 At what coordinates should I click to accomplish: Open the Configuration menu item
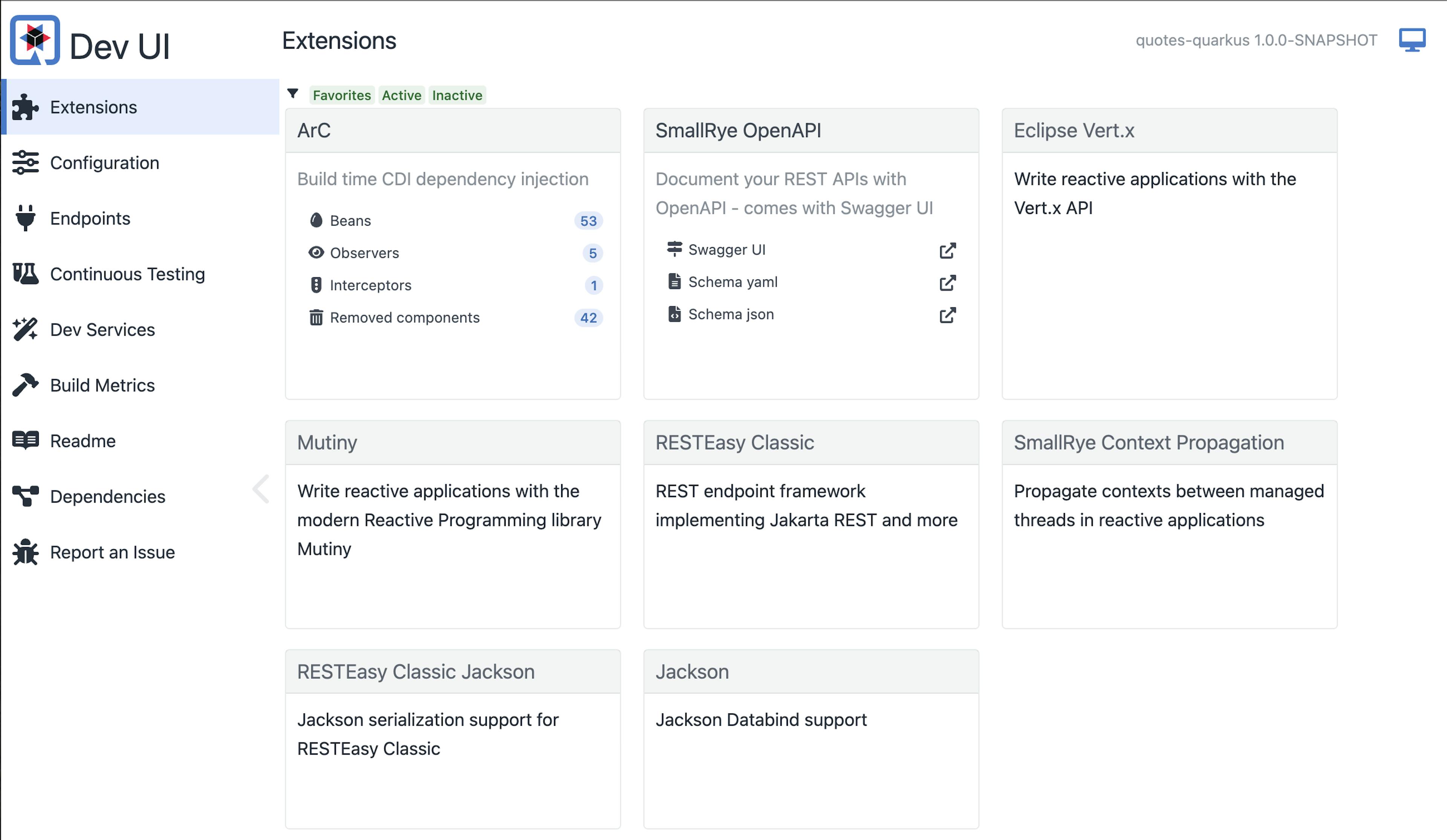[104, 163]
